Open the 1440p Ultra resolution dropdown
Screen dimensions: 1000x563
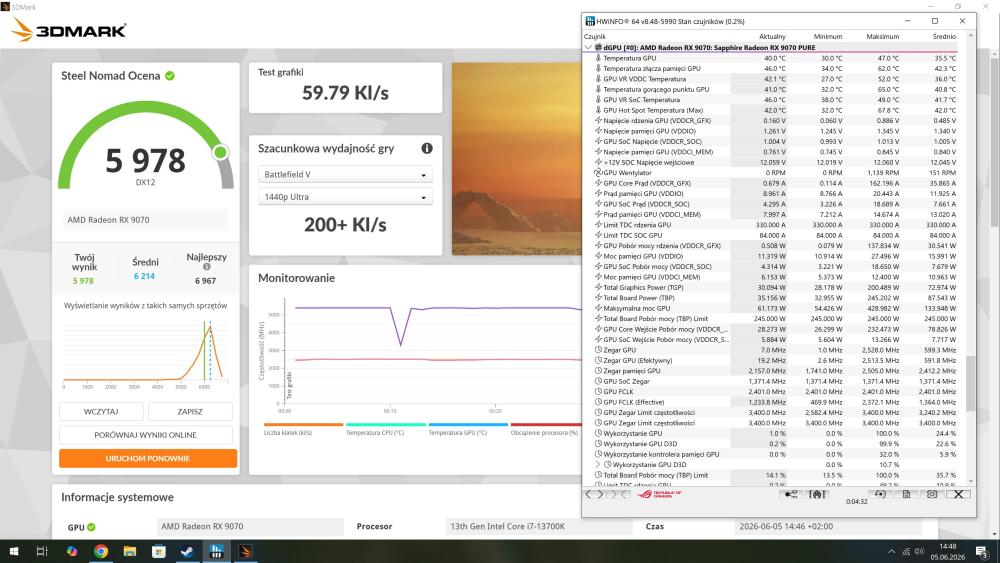(x=345, y=197)
